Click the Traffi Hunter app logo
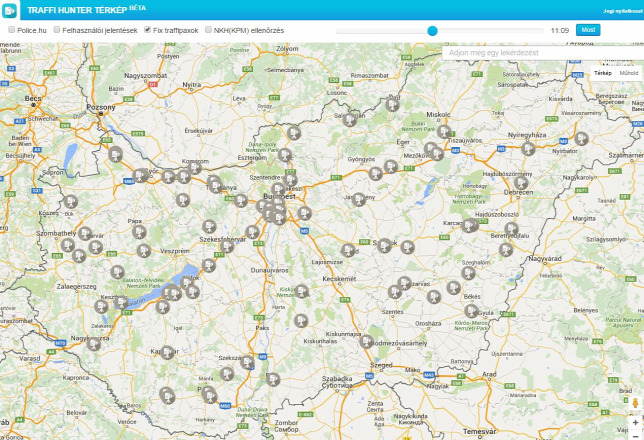Screen dimensions: 644x440 click(x=9, y=10)
